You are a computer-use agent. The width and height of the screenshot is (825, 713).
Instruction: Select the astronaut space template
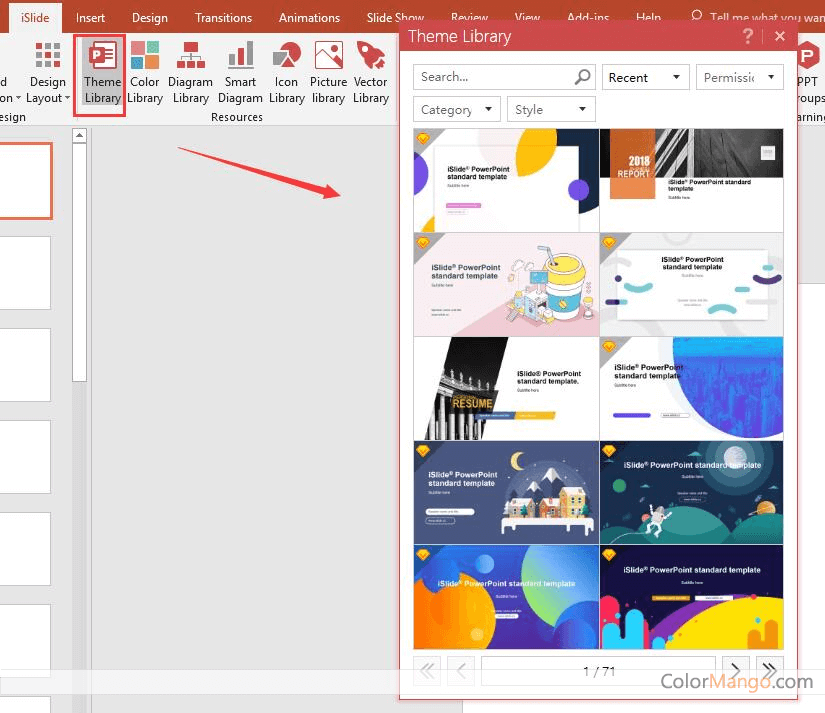(x=691, y=493)
